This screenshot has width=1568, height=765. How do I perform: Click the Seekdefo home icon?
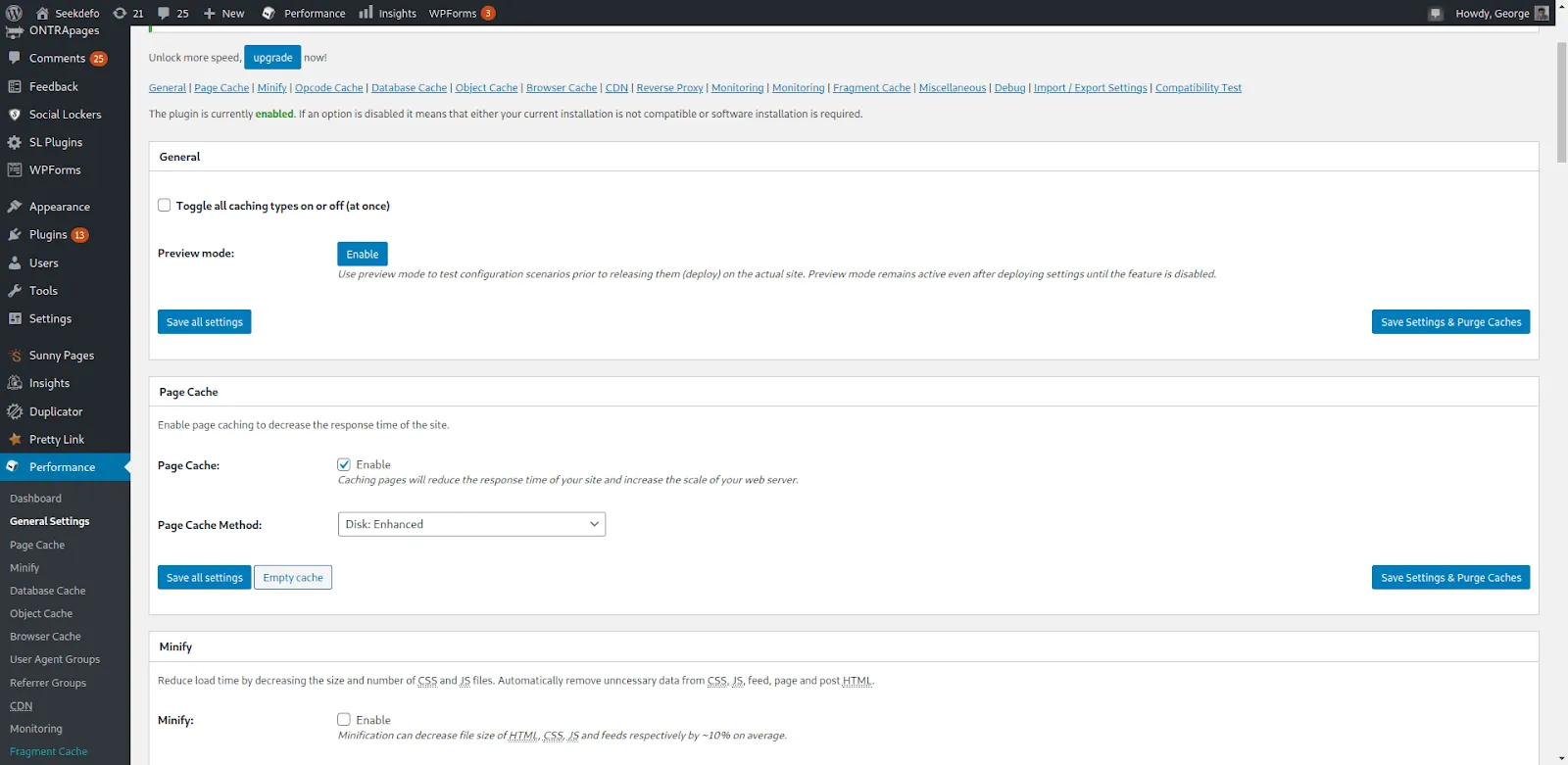pos(42,13)
